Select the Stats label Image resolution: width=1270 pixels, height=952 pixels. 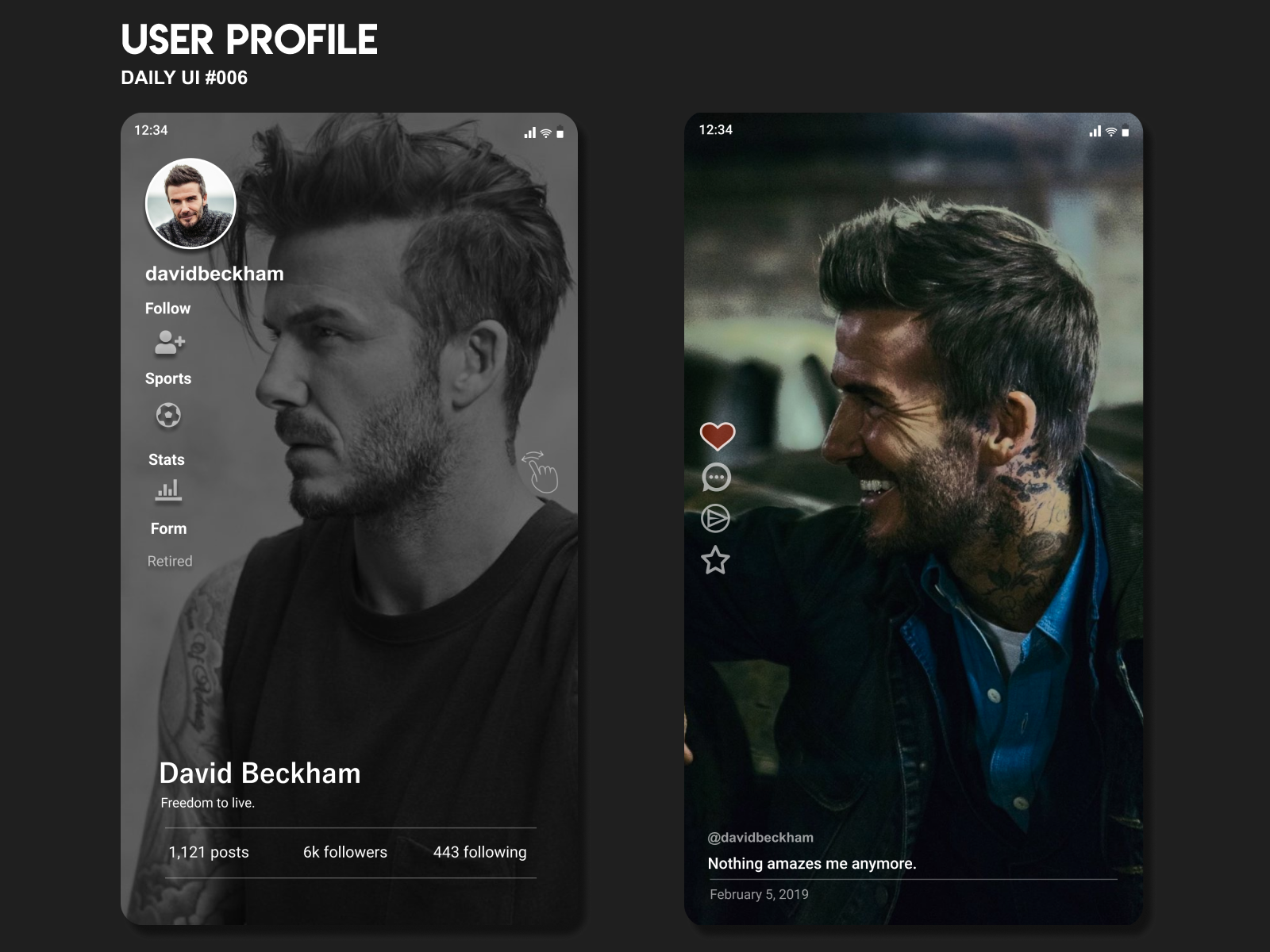tap(167, 460)
